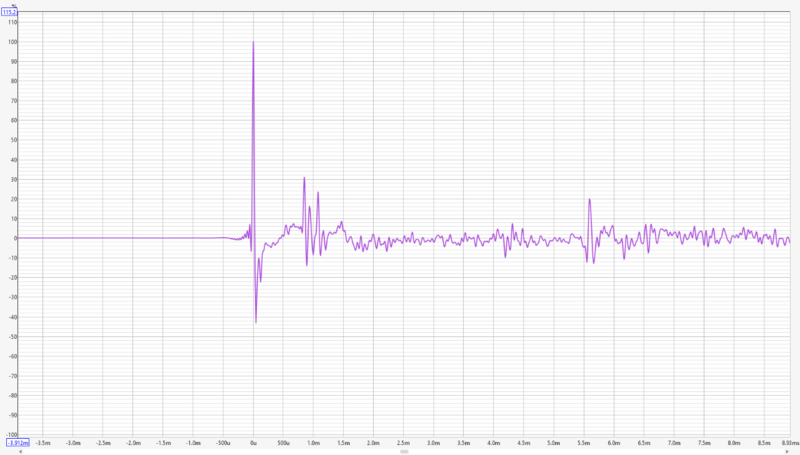
Task: Click the 50 label on the vertical axis
Action: tap(14, 140)
